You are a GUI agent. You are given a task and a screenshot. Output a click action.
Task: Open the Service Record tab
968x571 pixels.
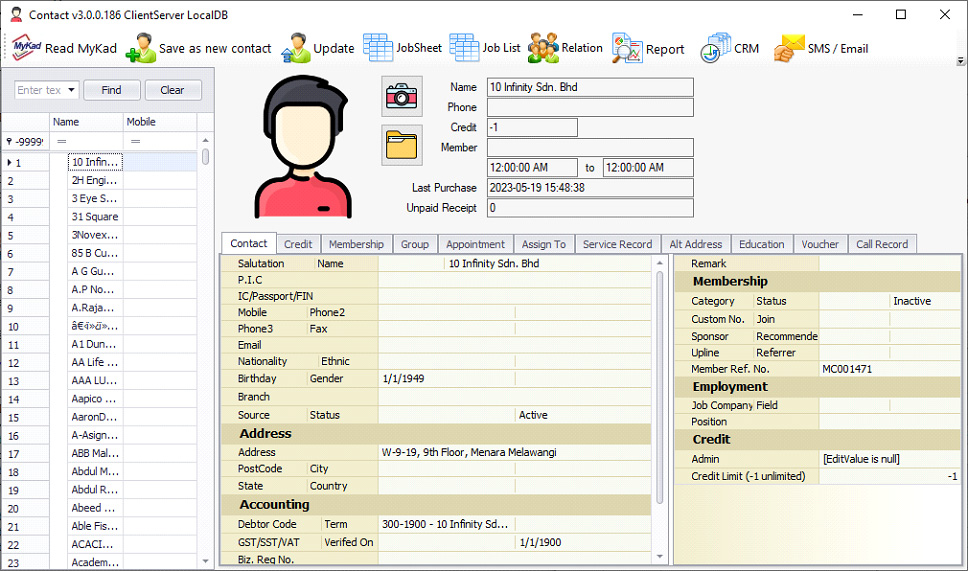(617, 244)
